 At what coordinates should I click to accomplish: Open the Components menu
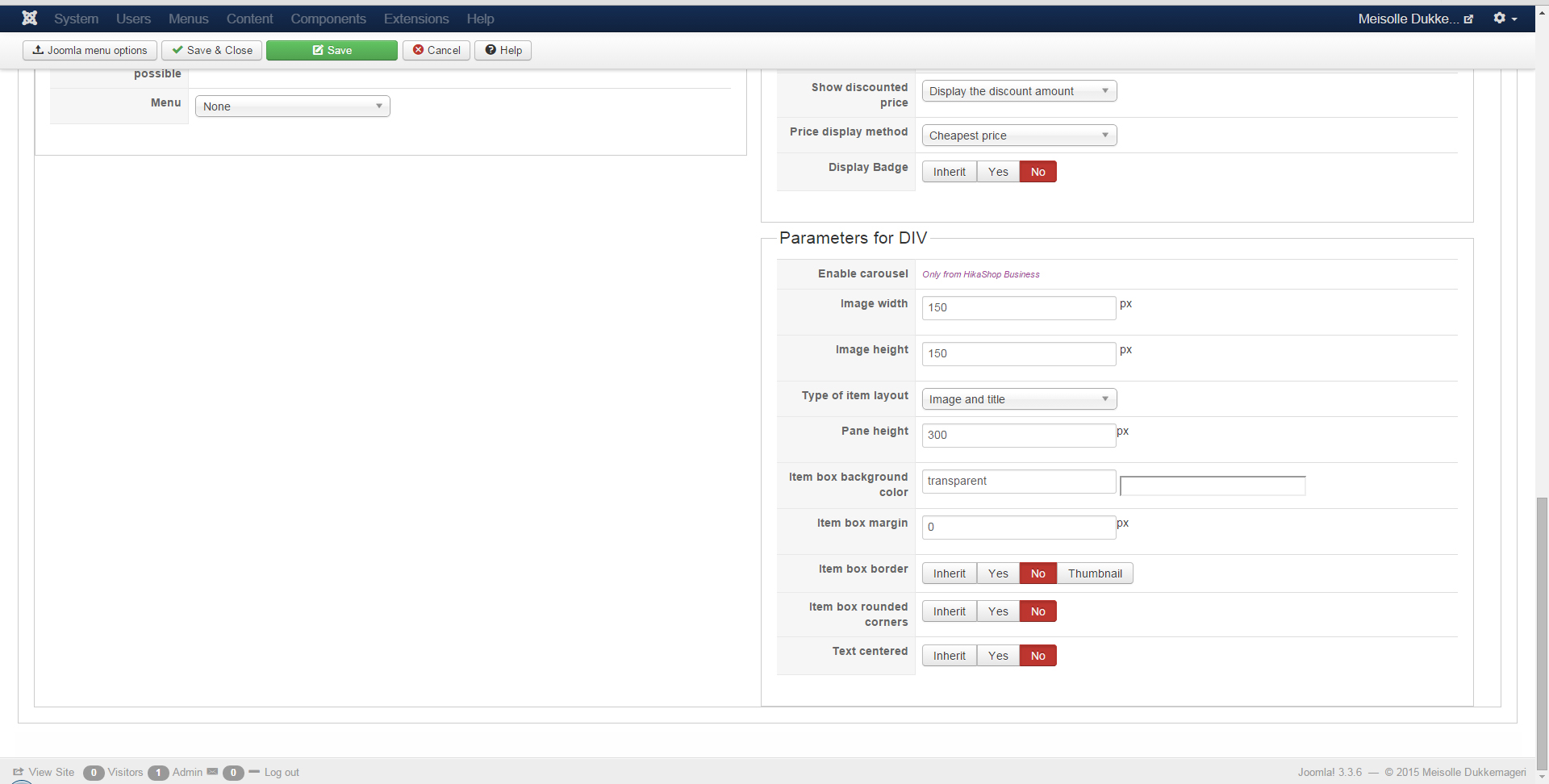pyautogui.click(x=328, y=19)
